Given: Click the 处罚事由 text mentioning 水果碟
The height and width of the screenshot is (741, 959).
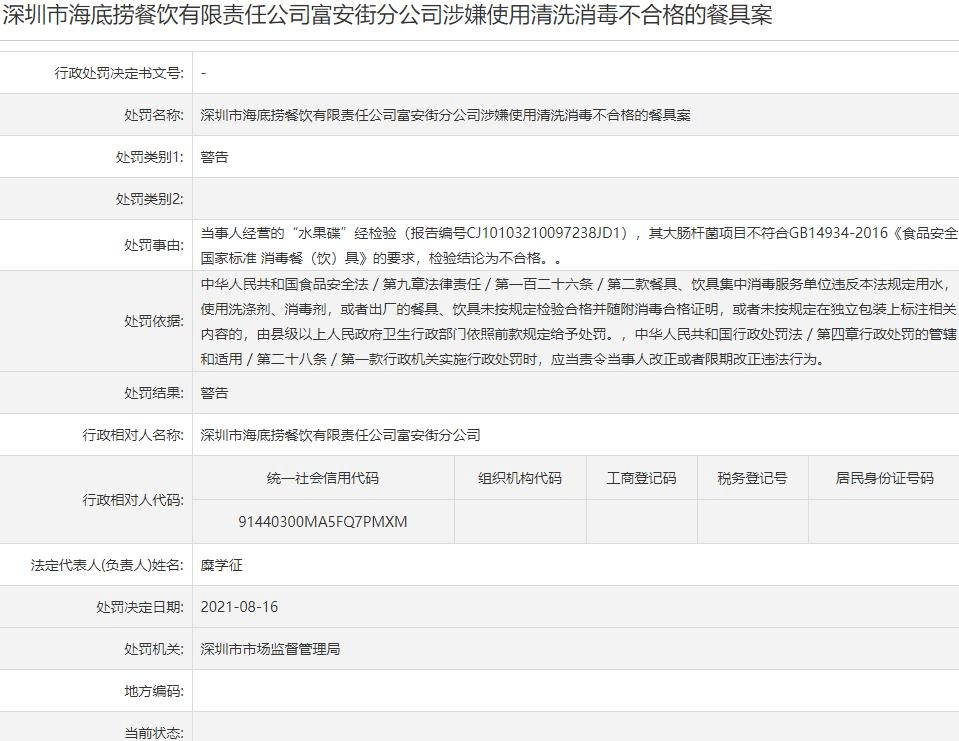Looking at the screenshot, I should coord(579,245).
